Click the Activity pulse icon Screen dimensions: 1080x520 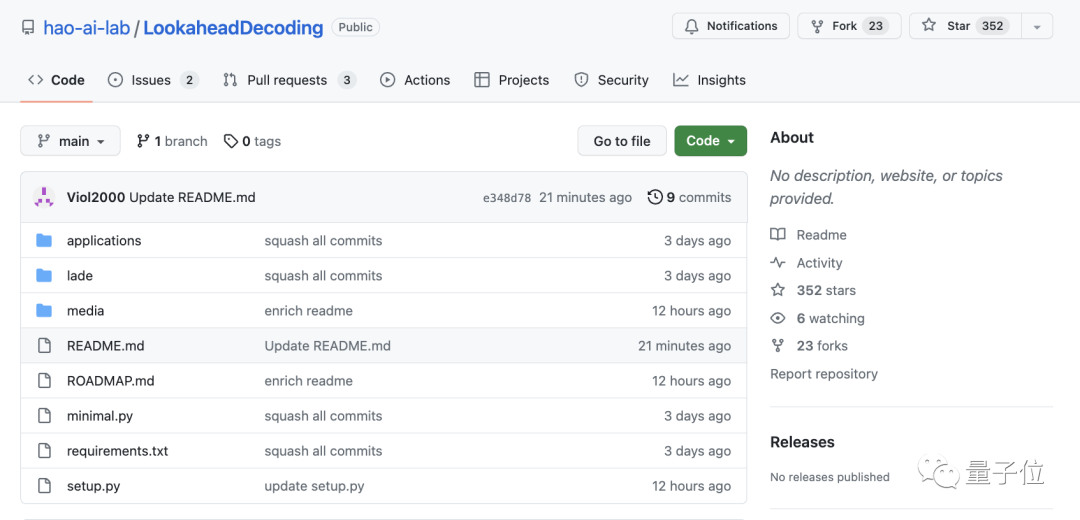click(778, 263)
